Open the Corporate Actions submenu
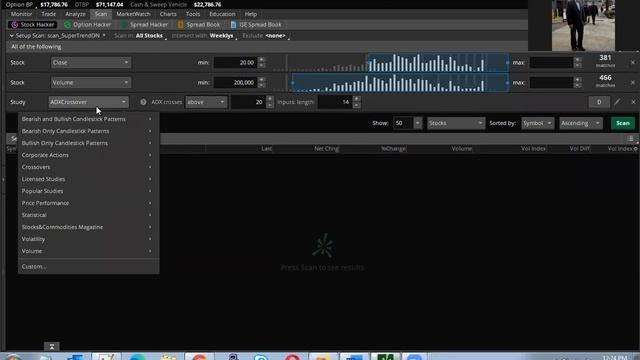This screenshot has width=640, height=360. pos(88,155)
